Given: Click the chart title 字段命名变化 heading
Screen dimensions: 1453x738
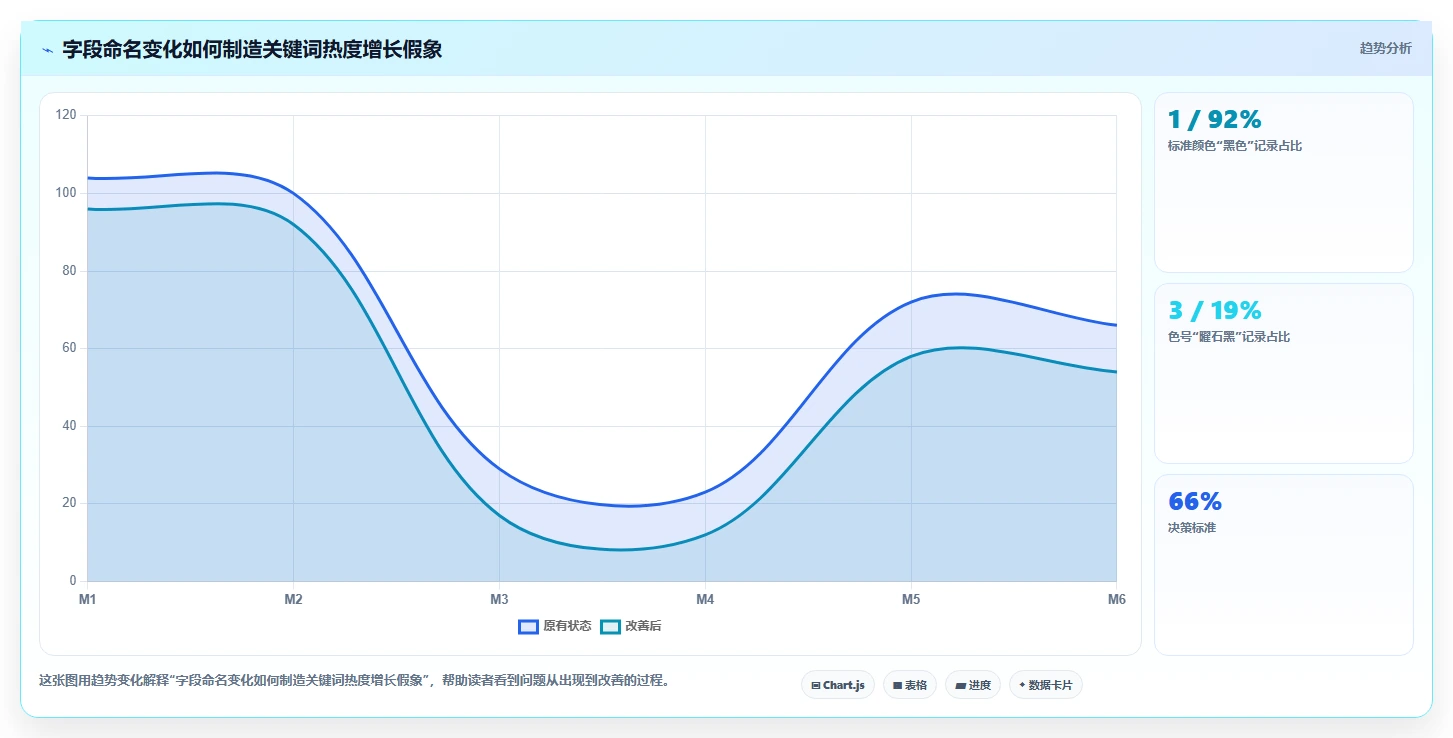Looking at the screenshot, I should 252,49.
